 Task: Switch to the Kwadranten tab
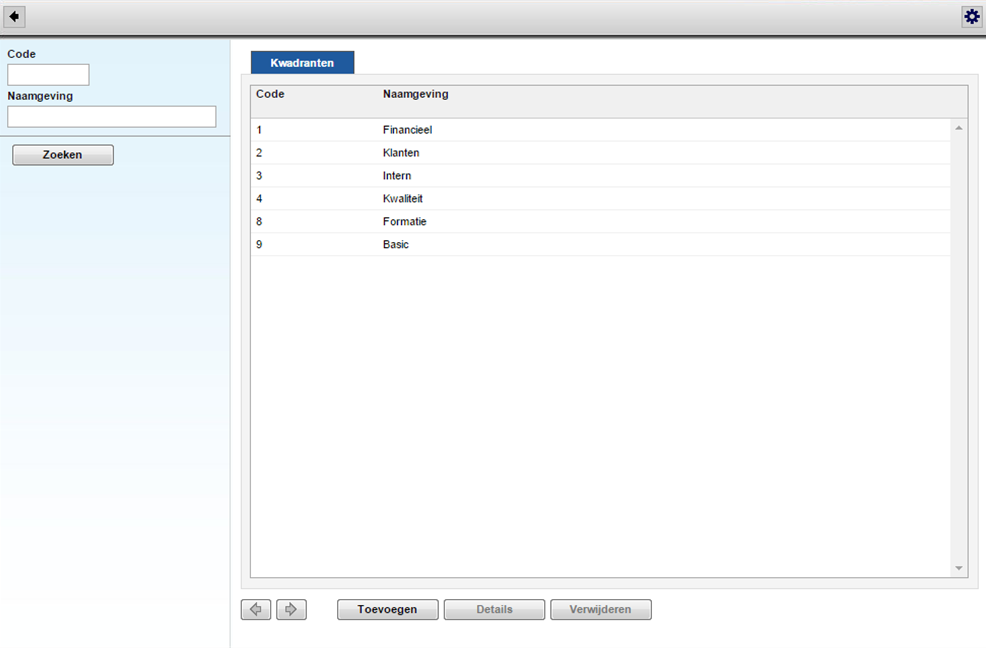tap(302, 63)
